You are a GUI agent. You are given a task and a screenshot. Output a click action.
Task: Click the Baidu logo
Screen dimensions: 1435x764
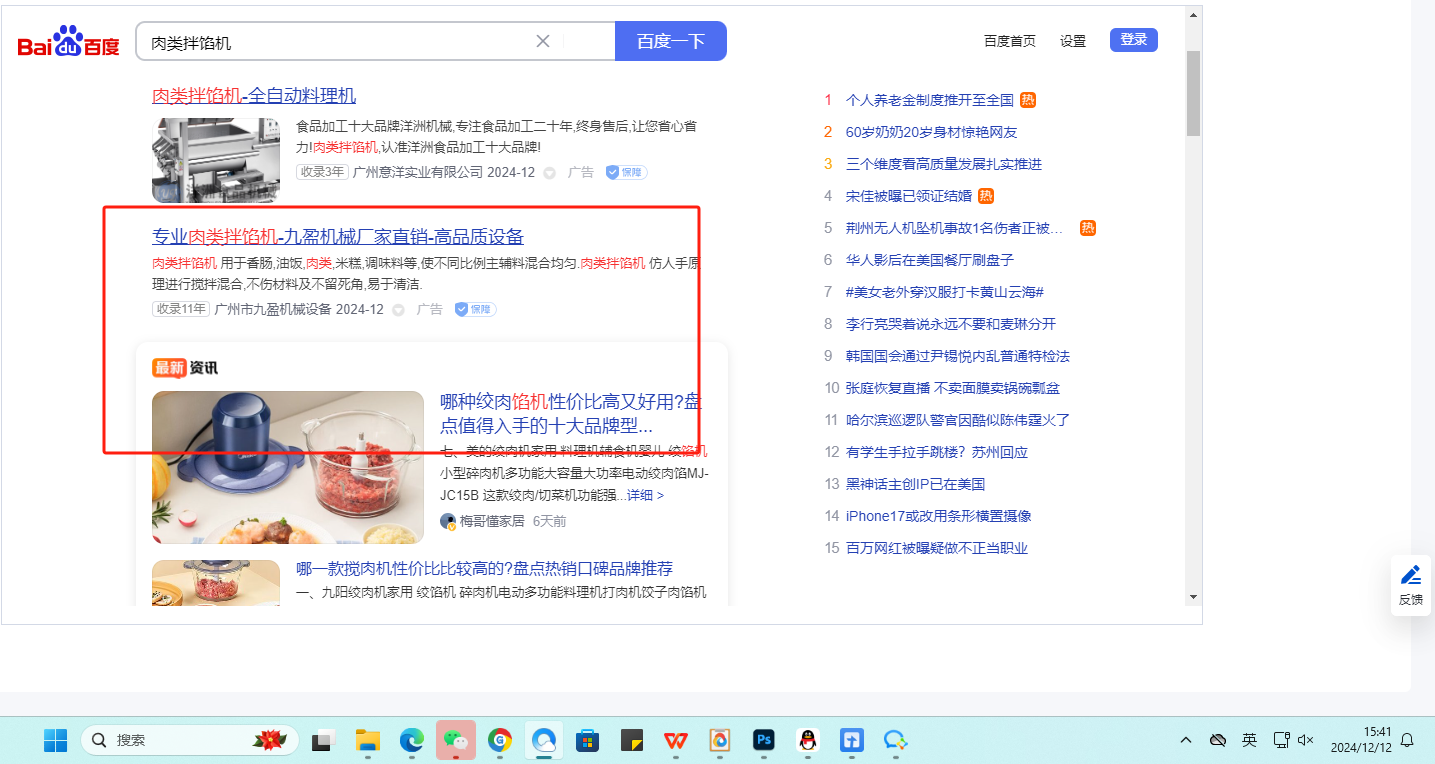pos(69,43)
